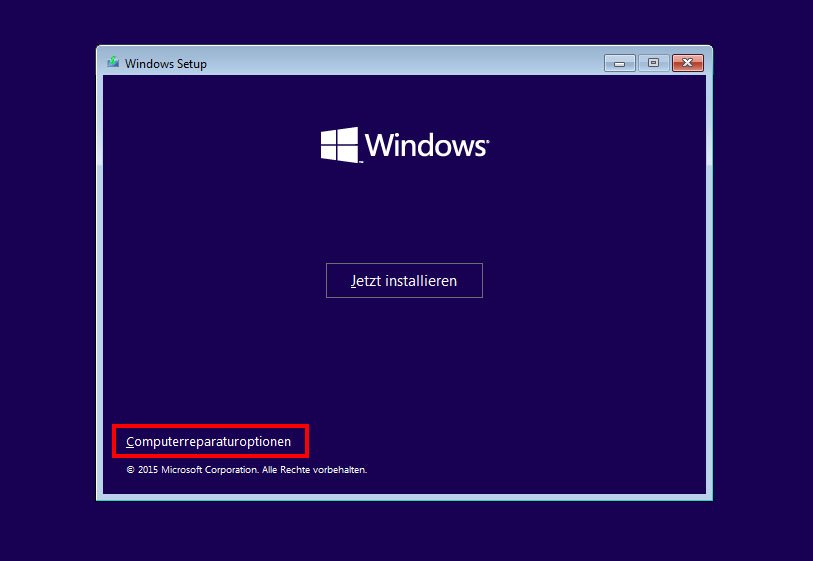Click the Jetzt installieren button
813x561 pixels.
404,280
